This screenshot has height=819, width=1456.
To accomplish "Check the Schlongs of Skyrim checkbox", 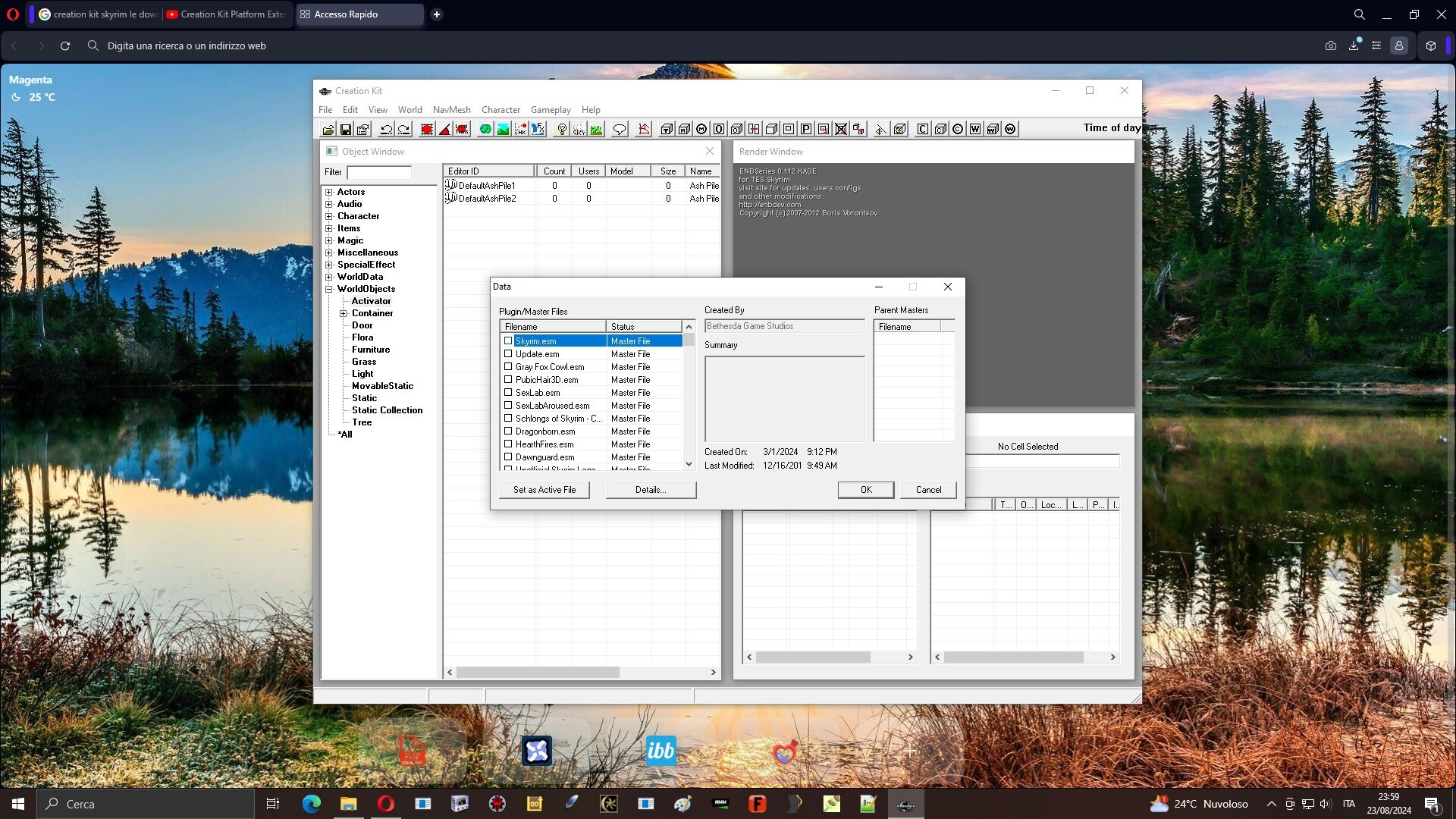I will (508, 419).
